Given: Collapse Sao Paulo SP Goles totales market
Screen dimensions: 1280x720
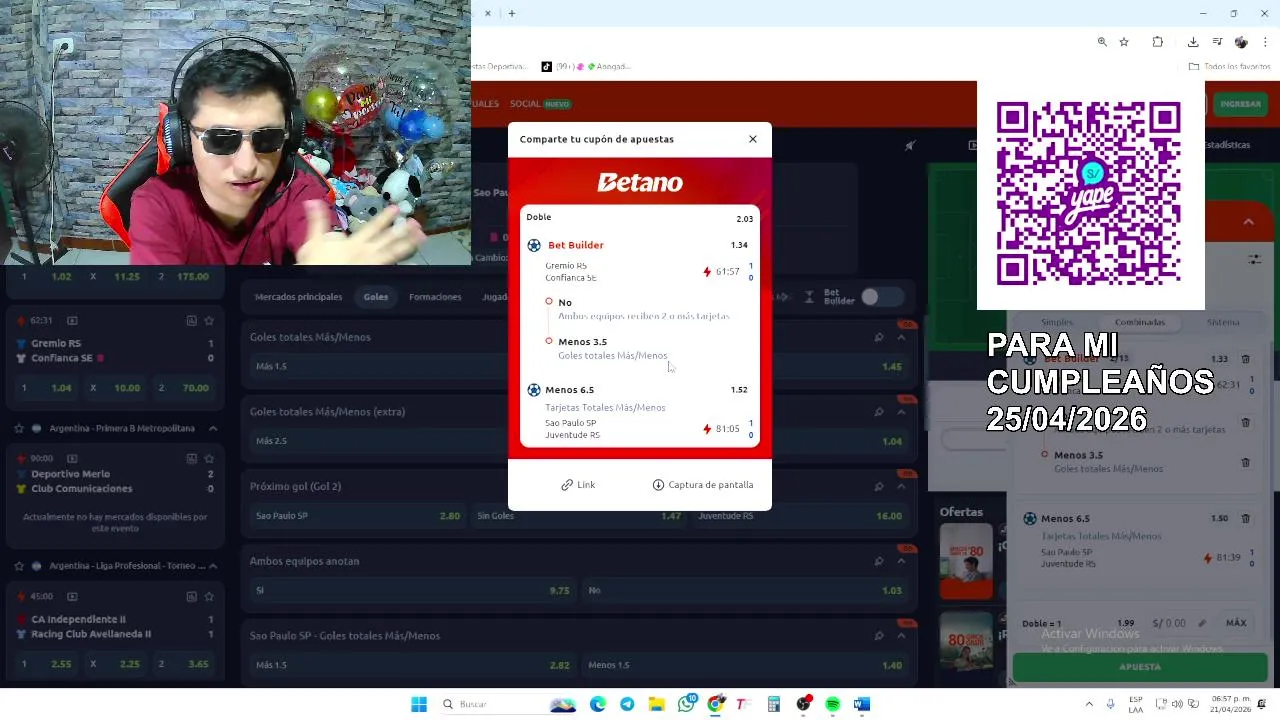Looking at the screenshot, I should [x=901, y=636].
